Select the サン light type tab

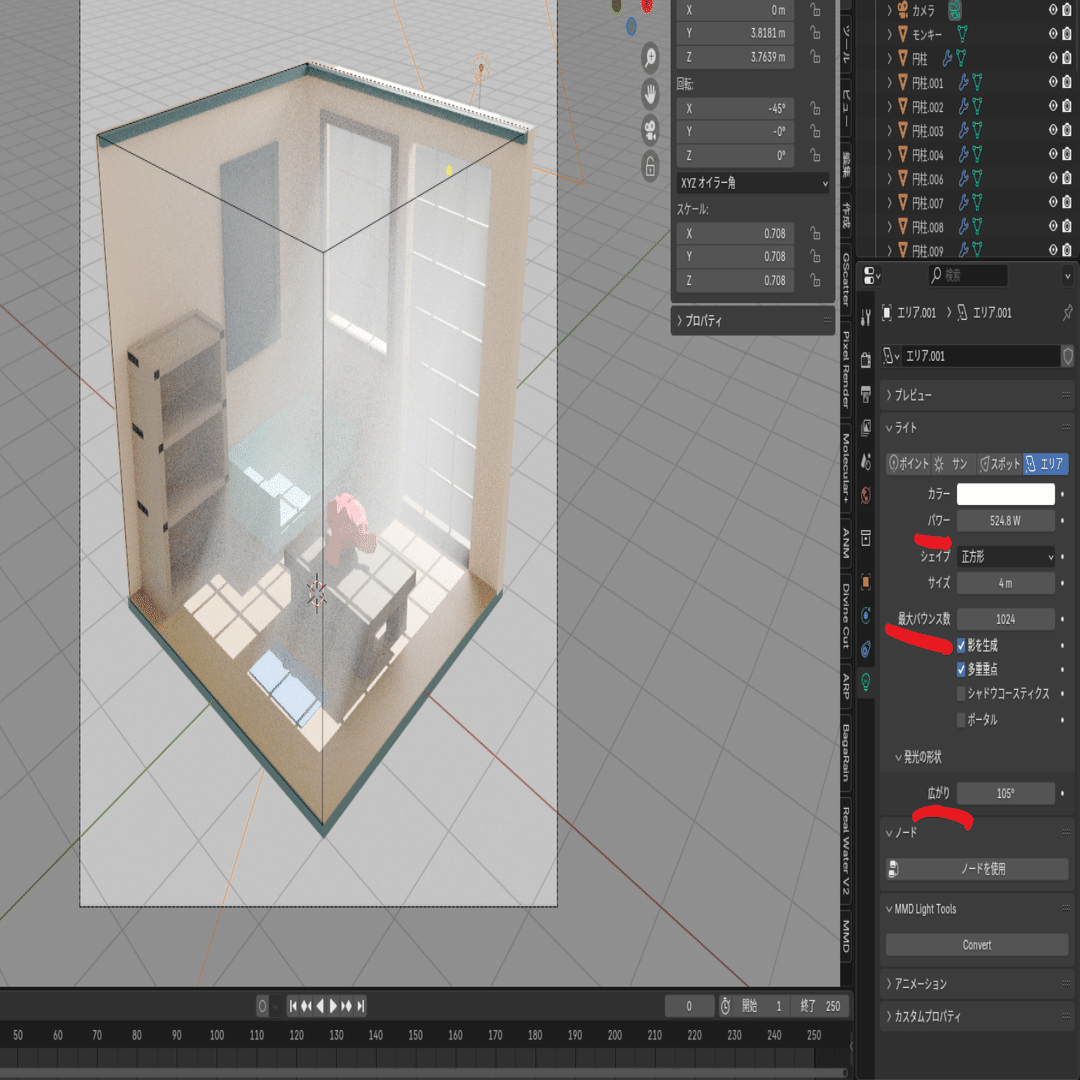click(x=953, y=464)
